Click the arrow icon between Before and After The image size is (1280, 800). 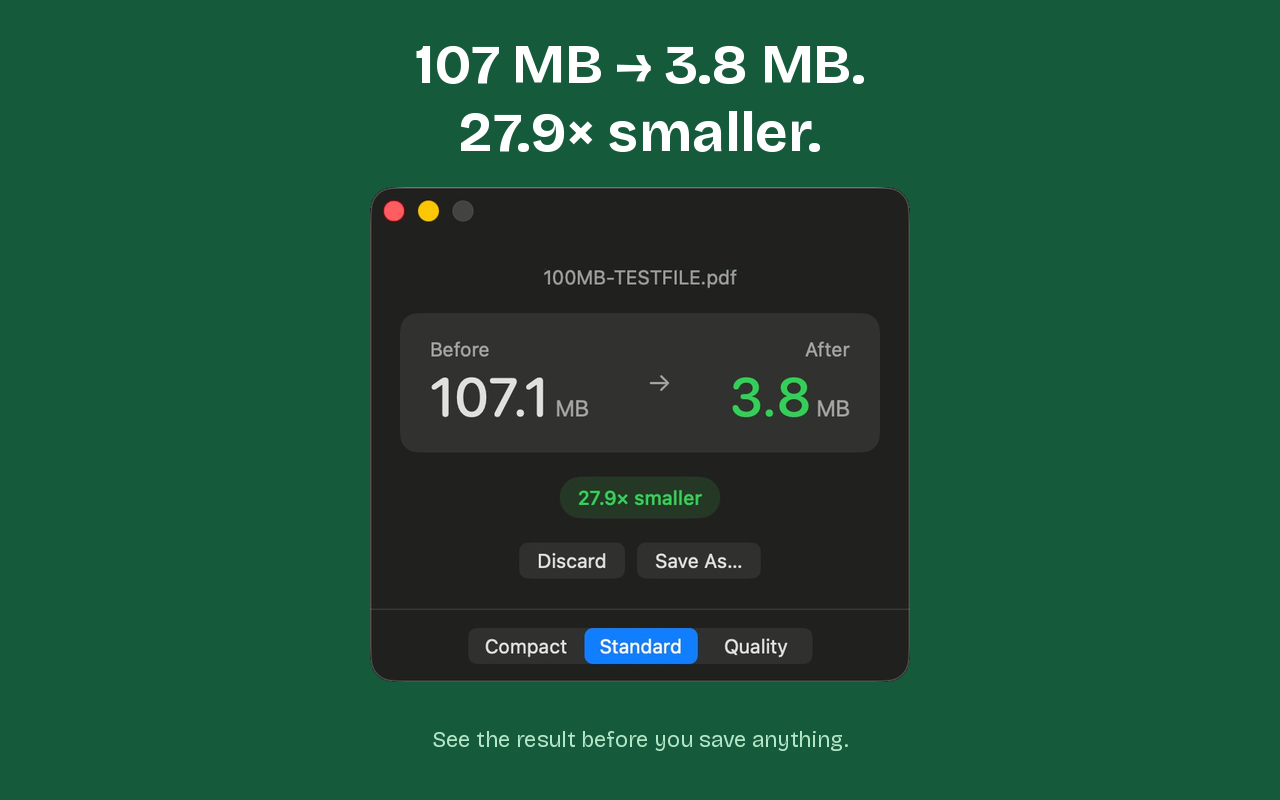659,383
